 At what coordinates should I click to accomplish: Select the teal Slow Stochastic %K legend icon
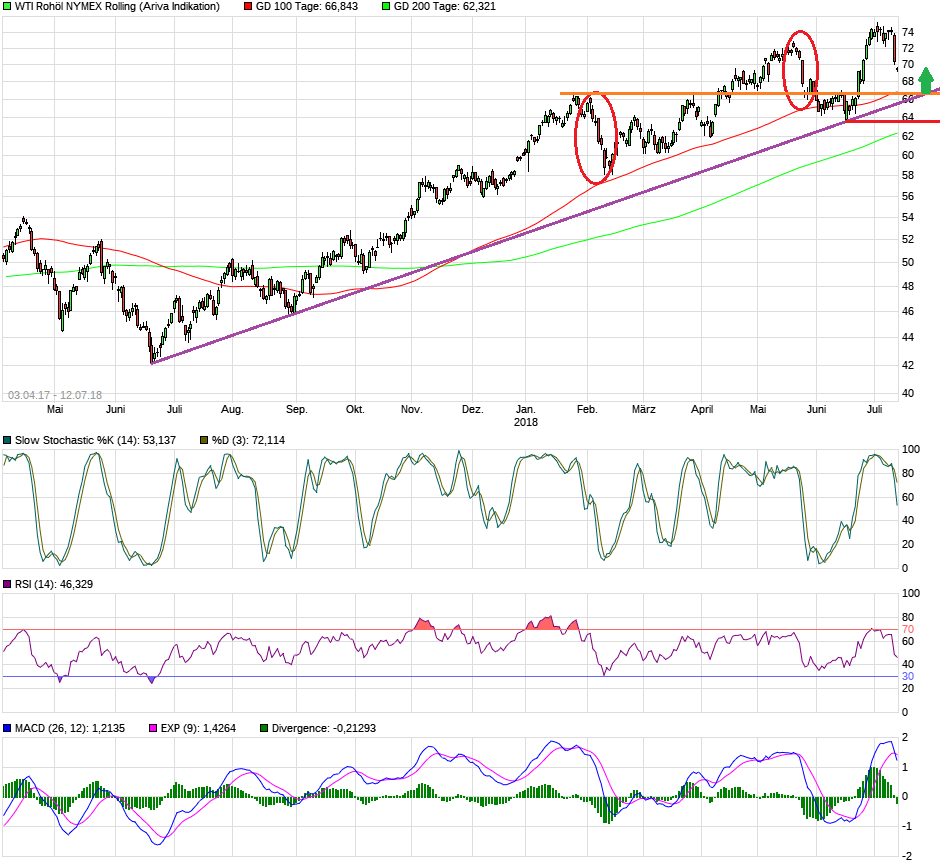pyautogui.click(x=8, y=438)
